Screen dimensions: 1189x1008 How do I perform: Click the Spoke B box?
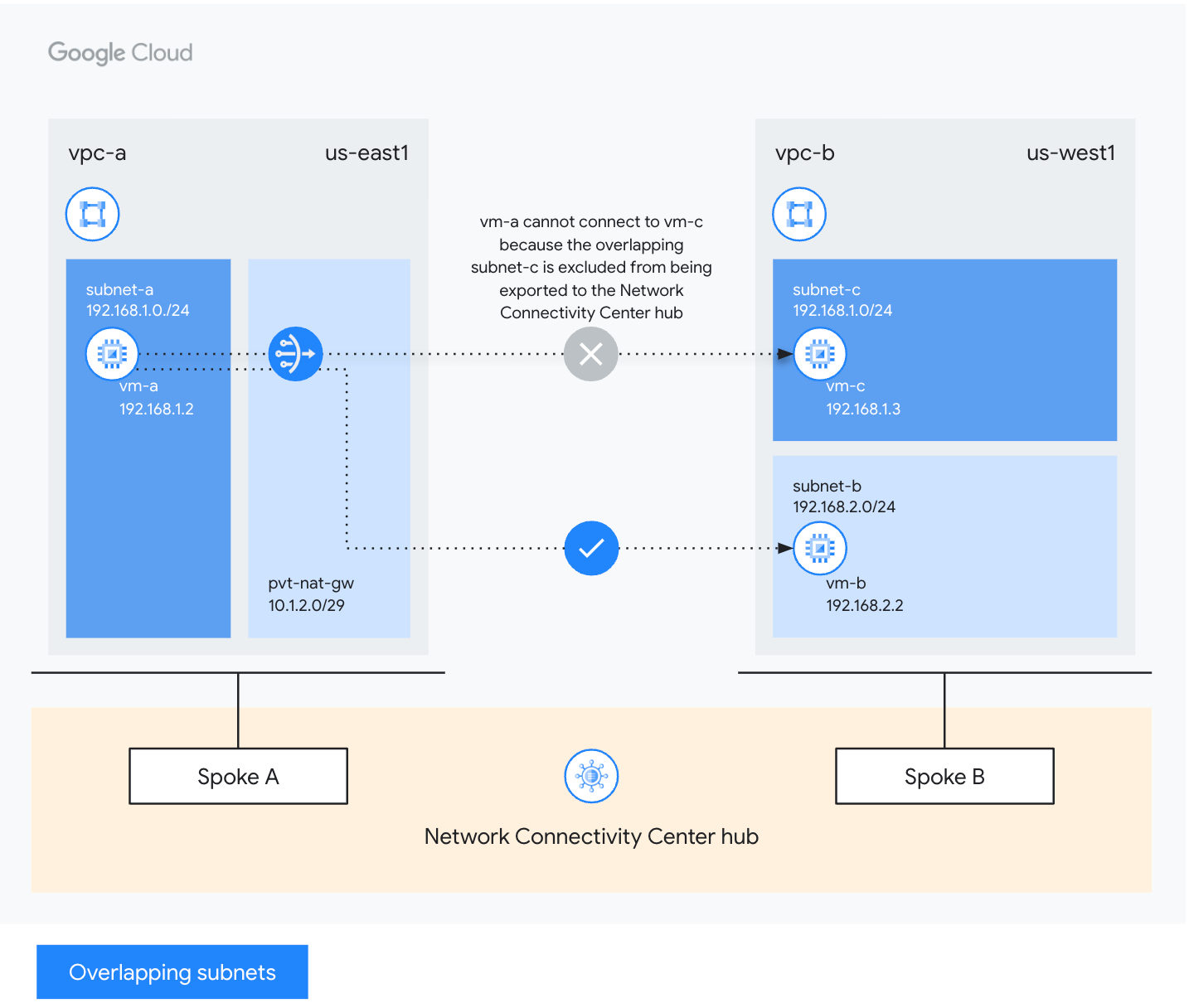(x=944, y=777)
